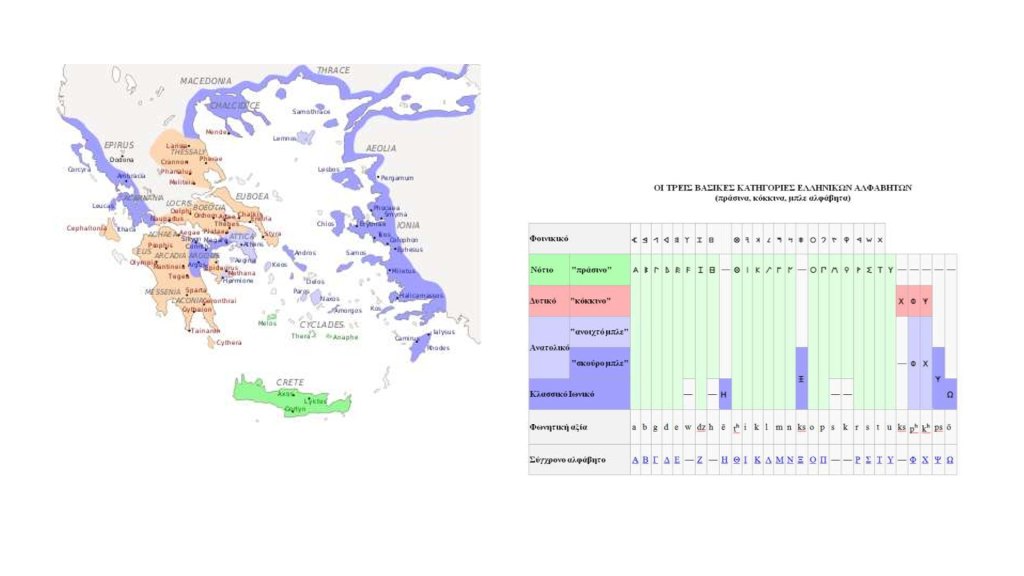Select the Cephallonia label on the map
Screen dimensions: 1024x576
[87, 228]
